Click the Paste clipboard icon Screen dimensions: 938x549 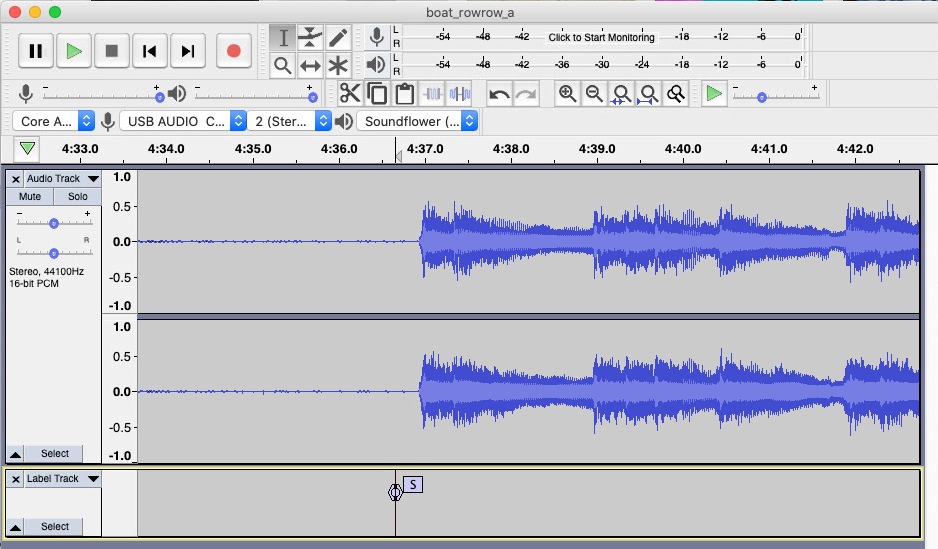tap(405, 94)
